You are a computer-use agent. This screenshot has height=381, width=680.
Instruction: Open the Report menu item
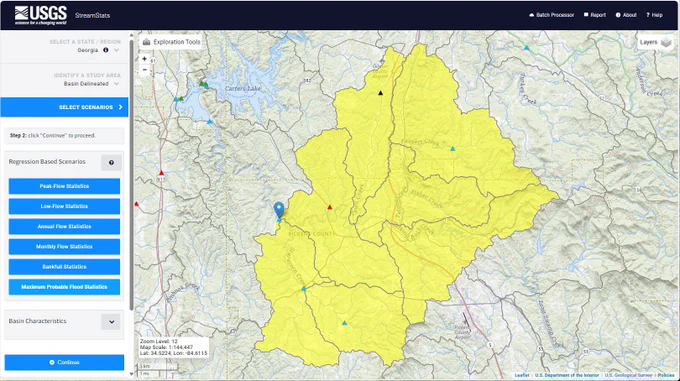(595, 15)
